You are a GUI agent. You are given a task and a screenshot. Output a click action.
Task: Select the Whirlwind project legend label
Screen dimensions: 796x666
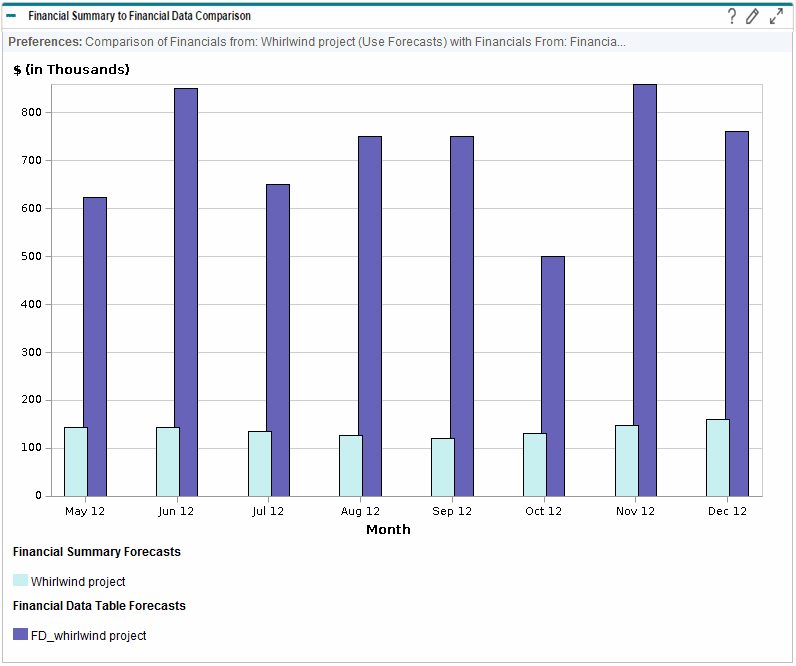(78, 581)
